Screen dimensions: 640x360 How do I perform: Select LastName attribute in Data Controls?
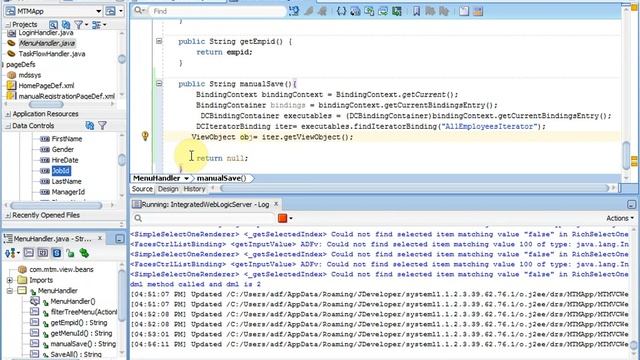point(66,181)
